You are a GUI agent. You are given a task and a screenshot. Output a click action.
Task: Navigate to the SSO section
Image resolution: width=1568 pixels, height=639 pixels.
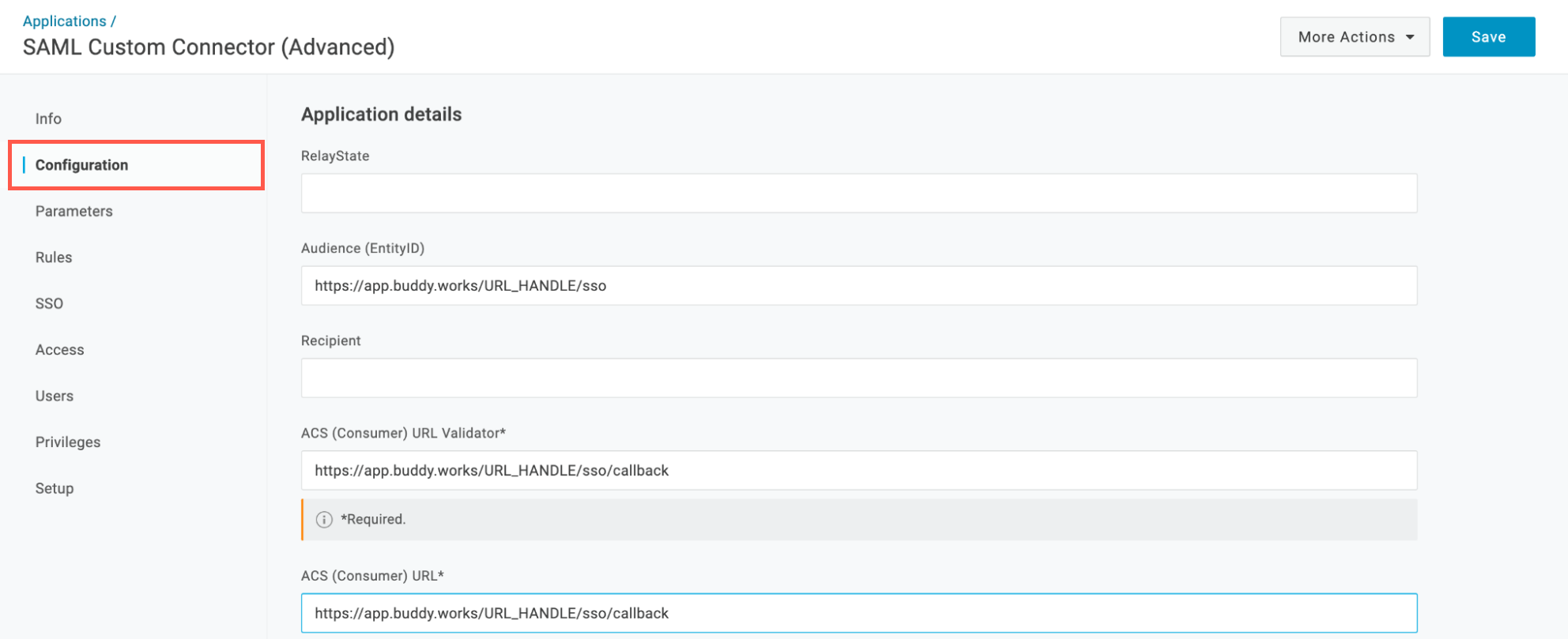[49, 303]
